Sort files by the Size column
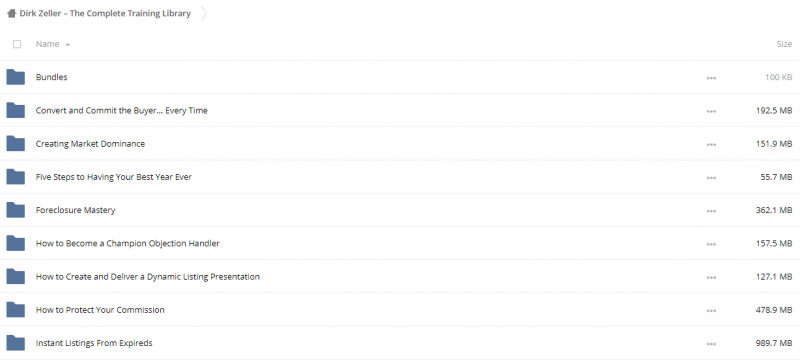Image resolution: width=800 pixels, height=361 pixels. click(784, 44)
